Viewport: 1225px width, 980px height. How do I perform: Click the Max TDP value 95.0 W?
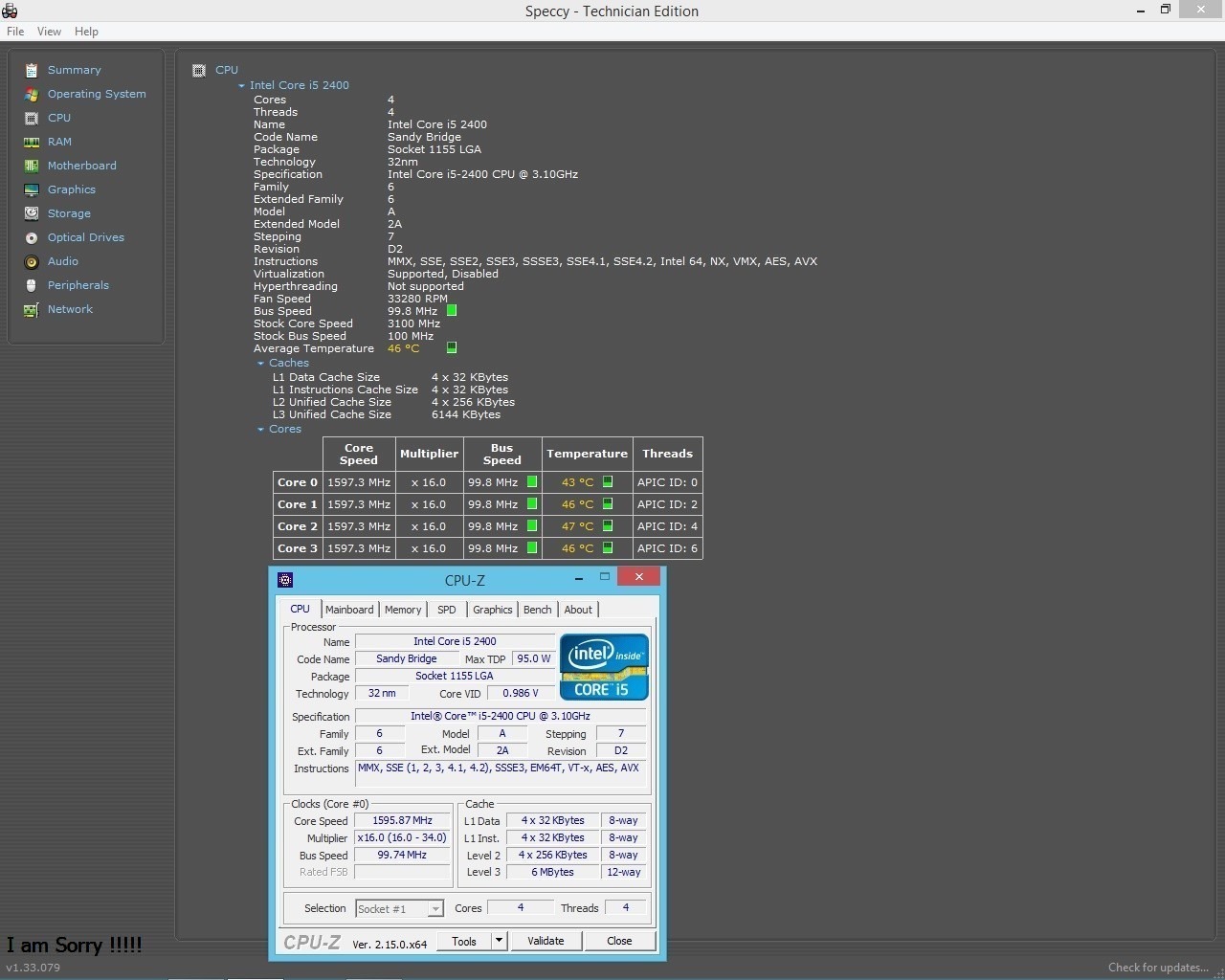point(534,658)
